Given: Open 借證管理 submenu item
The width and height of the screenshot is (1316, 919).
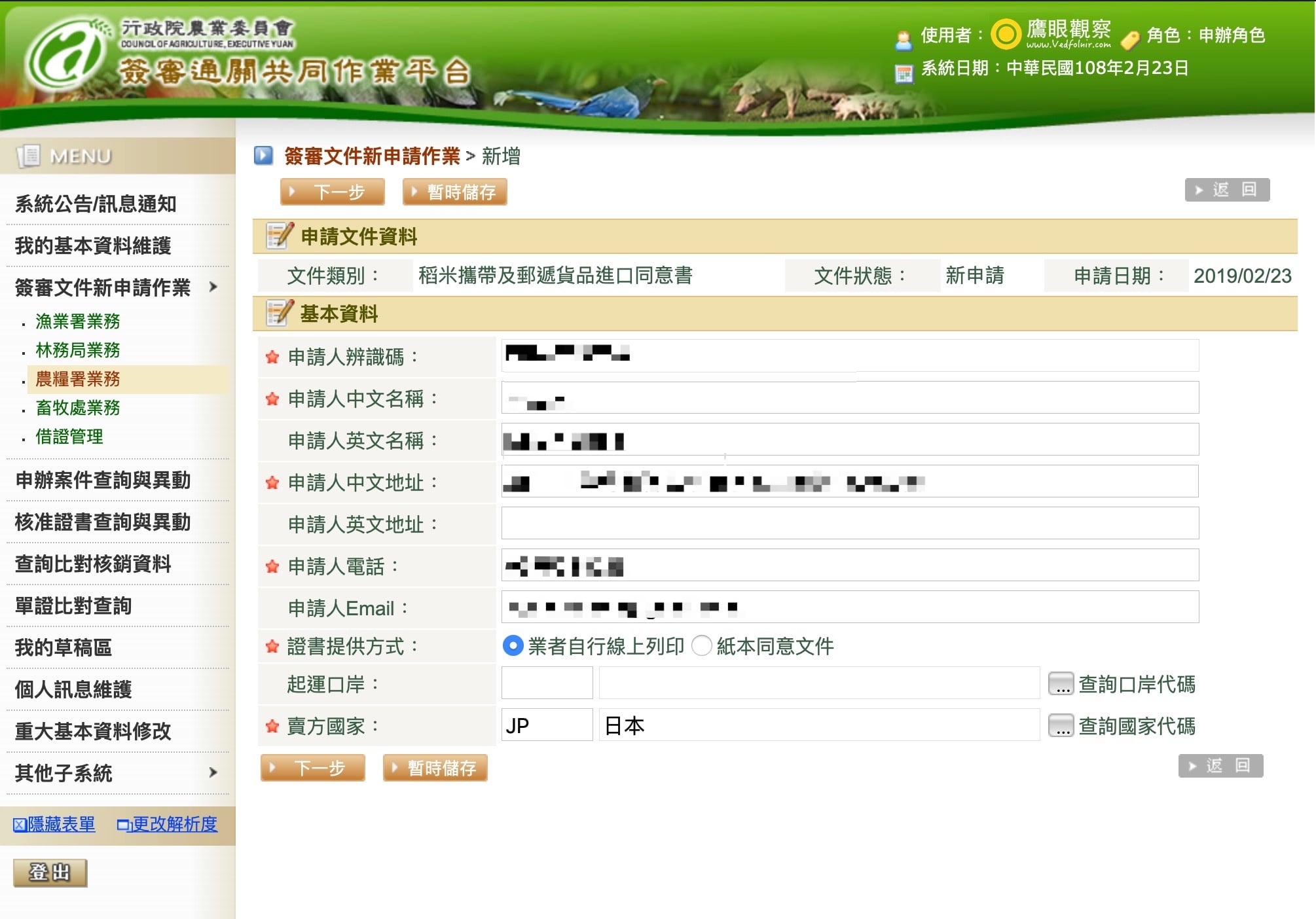Looking at the screenshot, I should click(69, 437).
